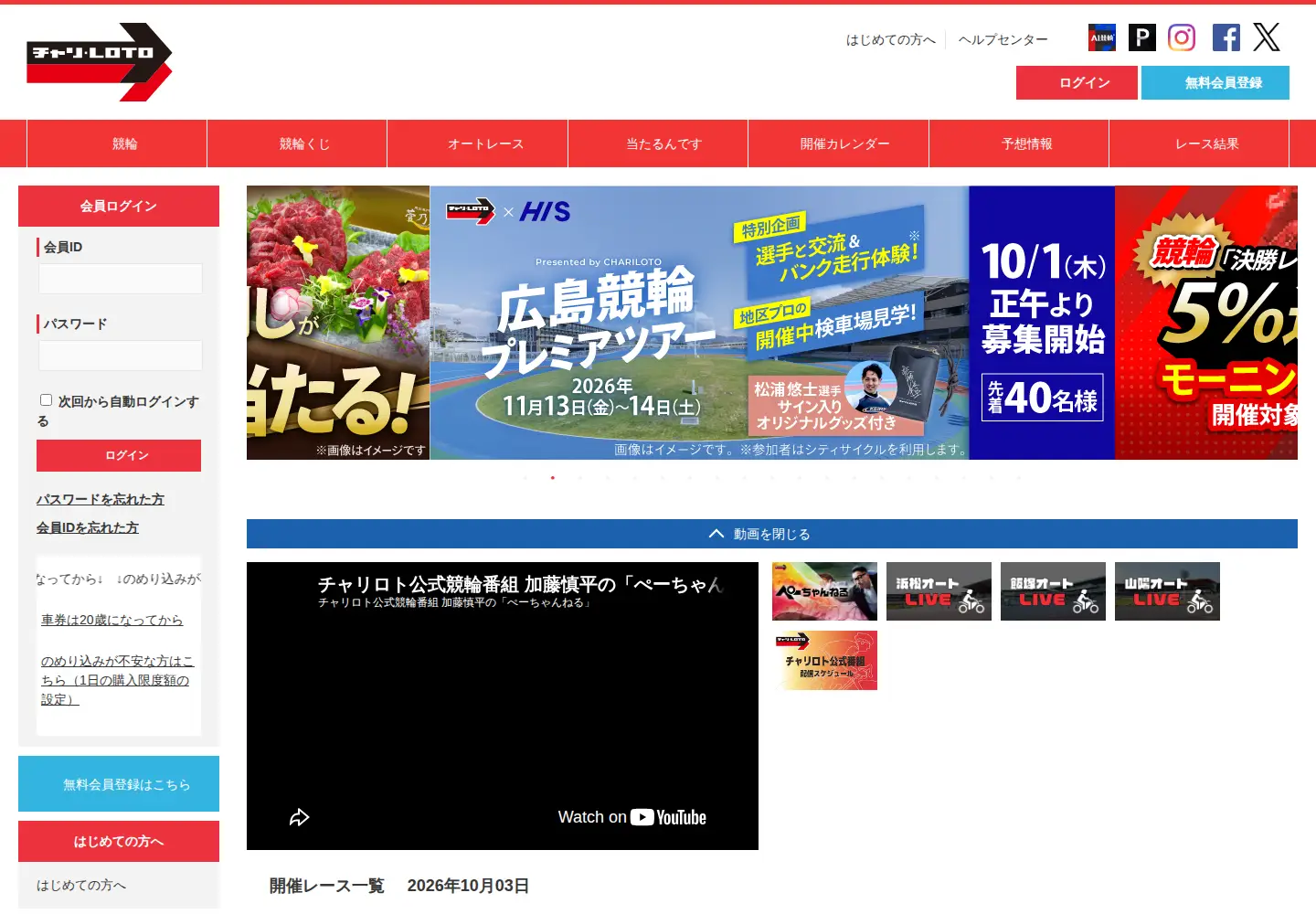The width and height of the screenshot is (1316, 914).
Task: Click the share arrow on the video
Action: [299, 817]
